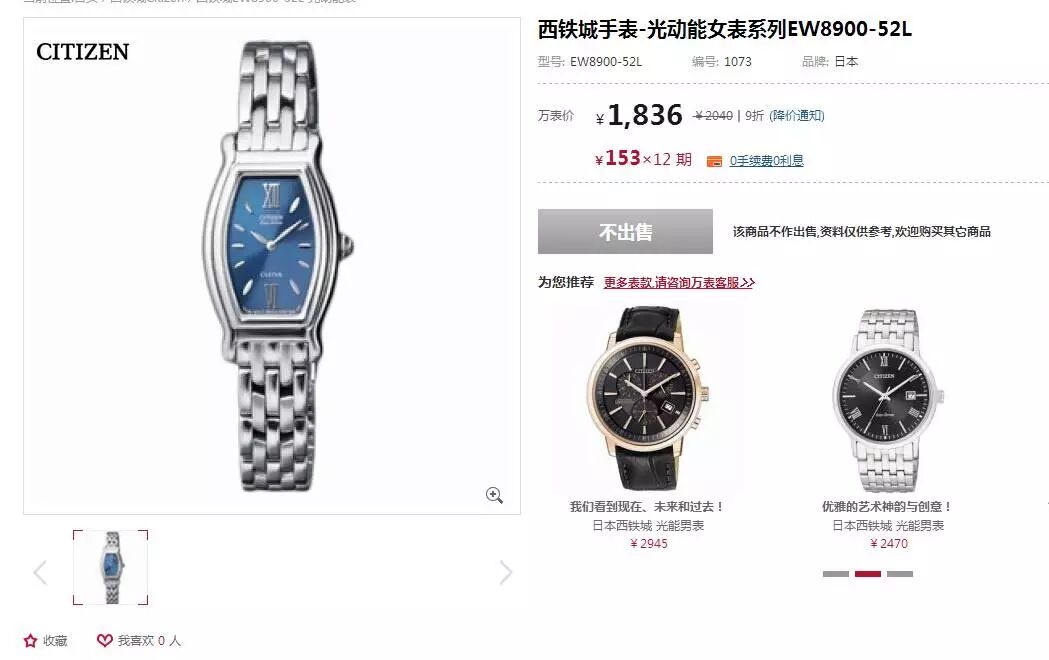Click the star favorite icon next to 收藏
Viewport: 1049px width, 660px height.
pyautogui.click(x=30, y=641)
